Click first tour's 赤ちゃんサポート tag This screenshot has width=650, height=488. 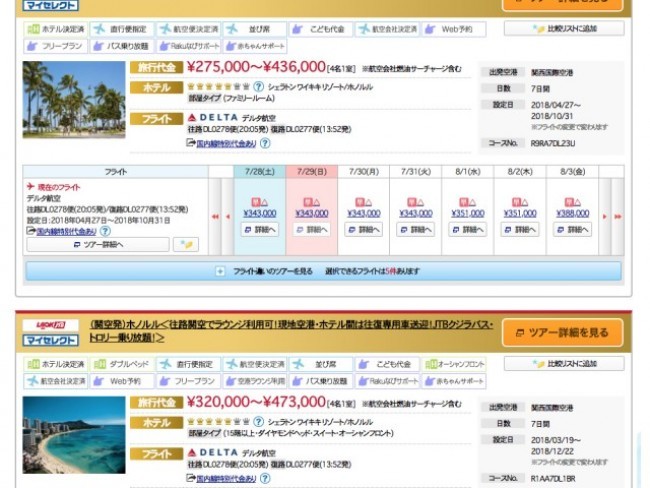click(x=255, y=46)
